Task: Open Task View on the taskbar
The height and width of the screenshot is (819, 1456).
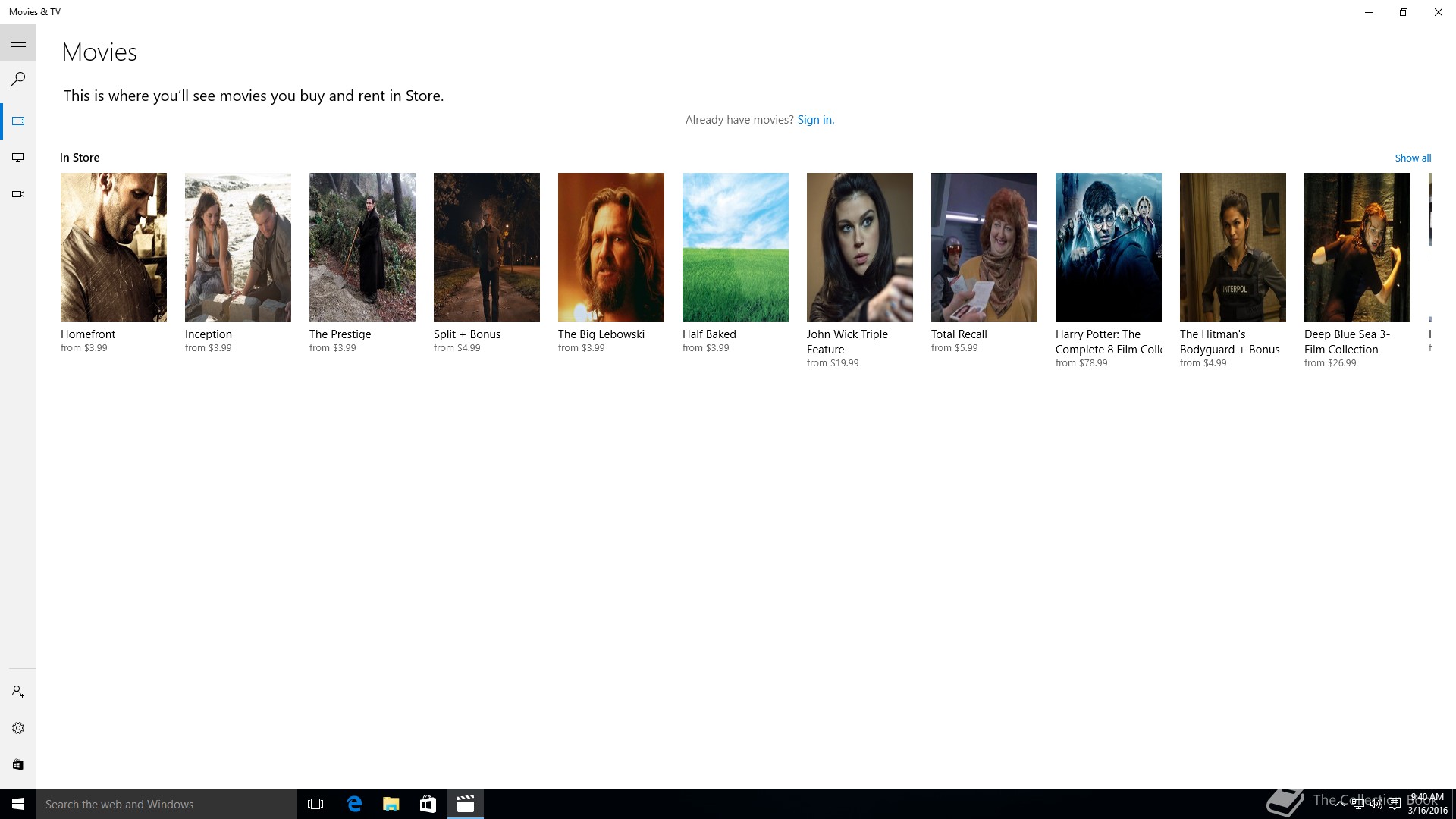Action: [315, 804]
